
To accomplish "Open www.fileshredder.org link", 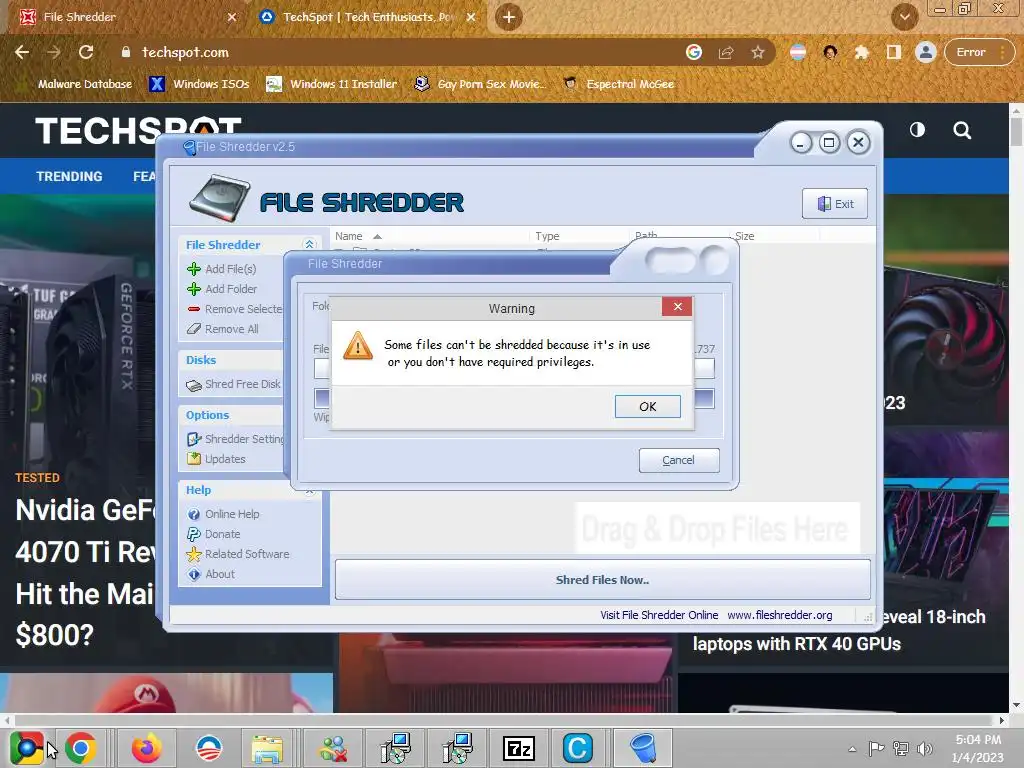I will [780, 615].
